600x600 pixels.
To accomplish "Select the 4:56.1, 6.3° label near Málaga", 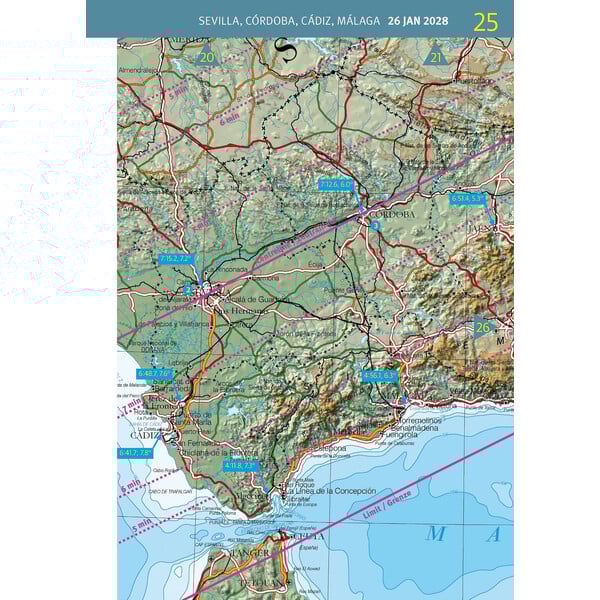I will (x=380, y=375).
